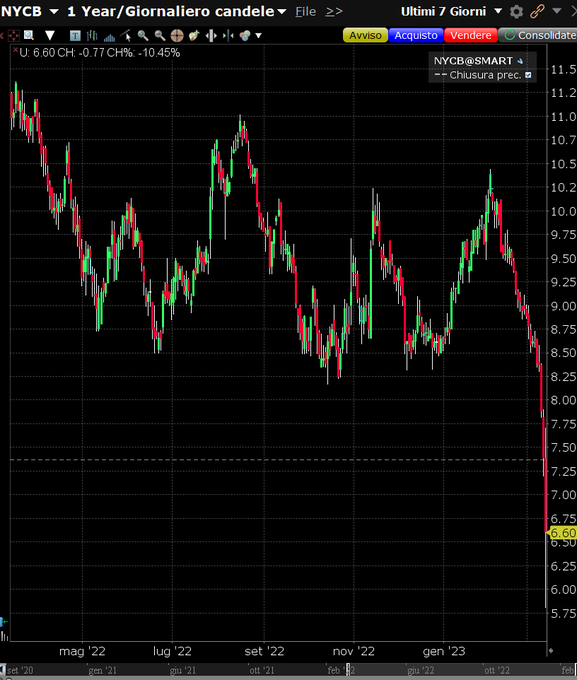Click the set '20 marker on timeline bar

(20, 670)
